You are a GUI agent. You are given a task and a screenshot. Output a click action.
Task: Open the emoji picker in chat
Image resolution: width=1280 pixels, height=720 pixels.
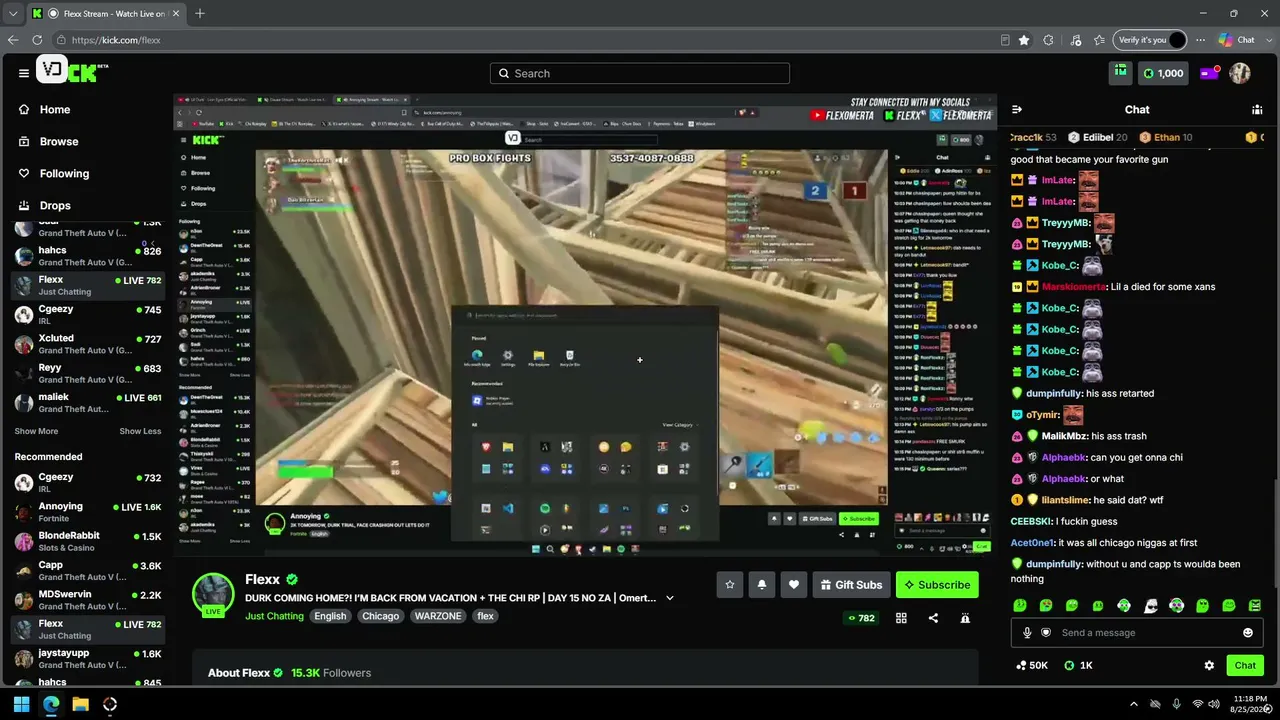[x=1248, y=633]
